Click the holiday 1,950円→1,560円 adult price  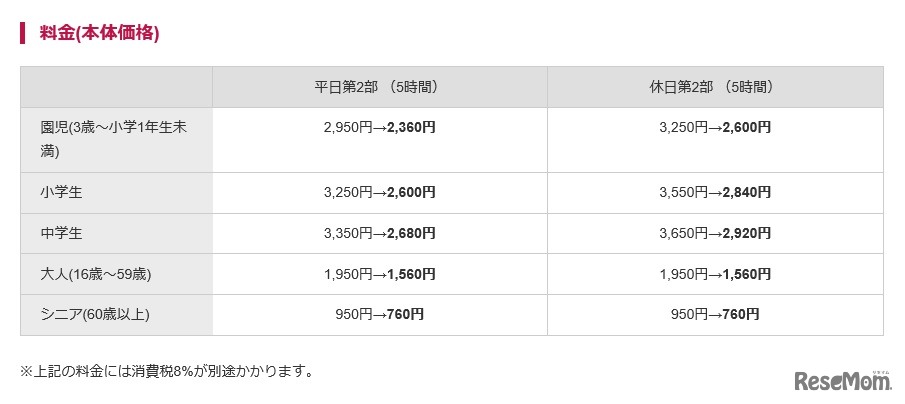coord(715,273)
